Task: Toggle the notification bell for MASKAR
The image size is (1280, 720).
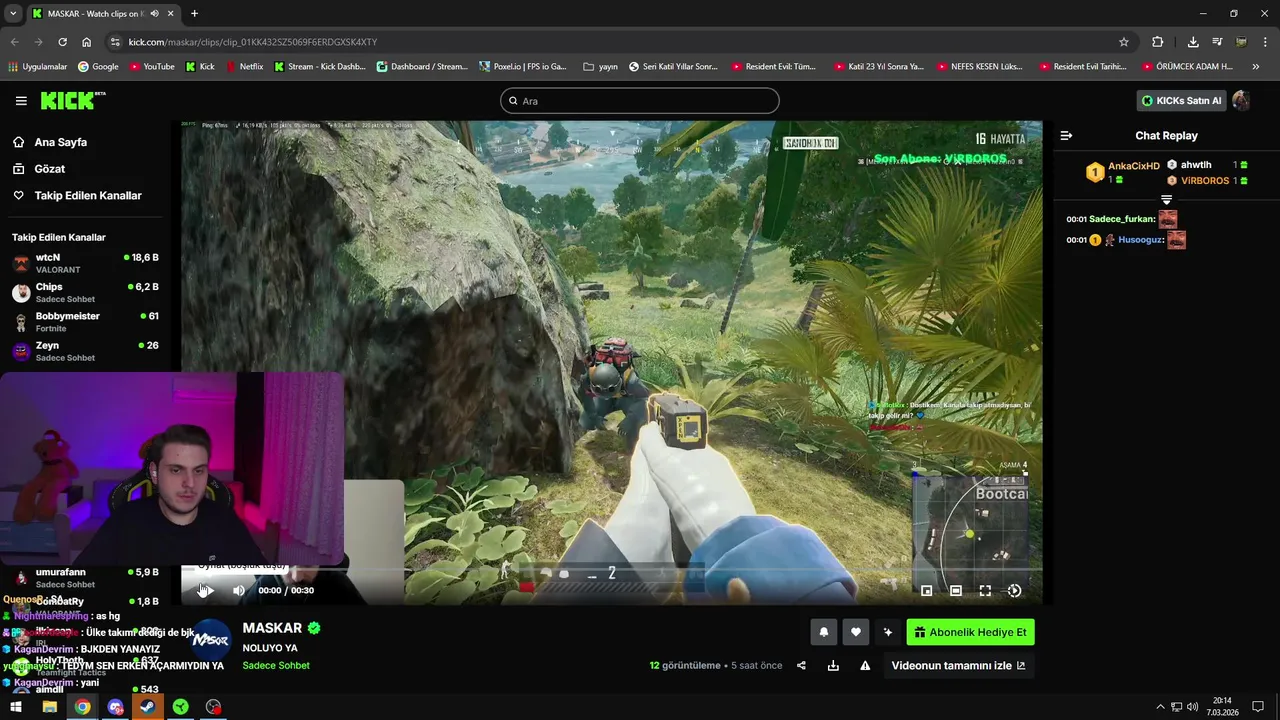Action: tap(824, 632)
